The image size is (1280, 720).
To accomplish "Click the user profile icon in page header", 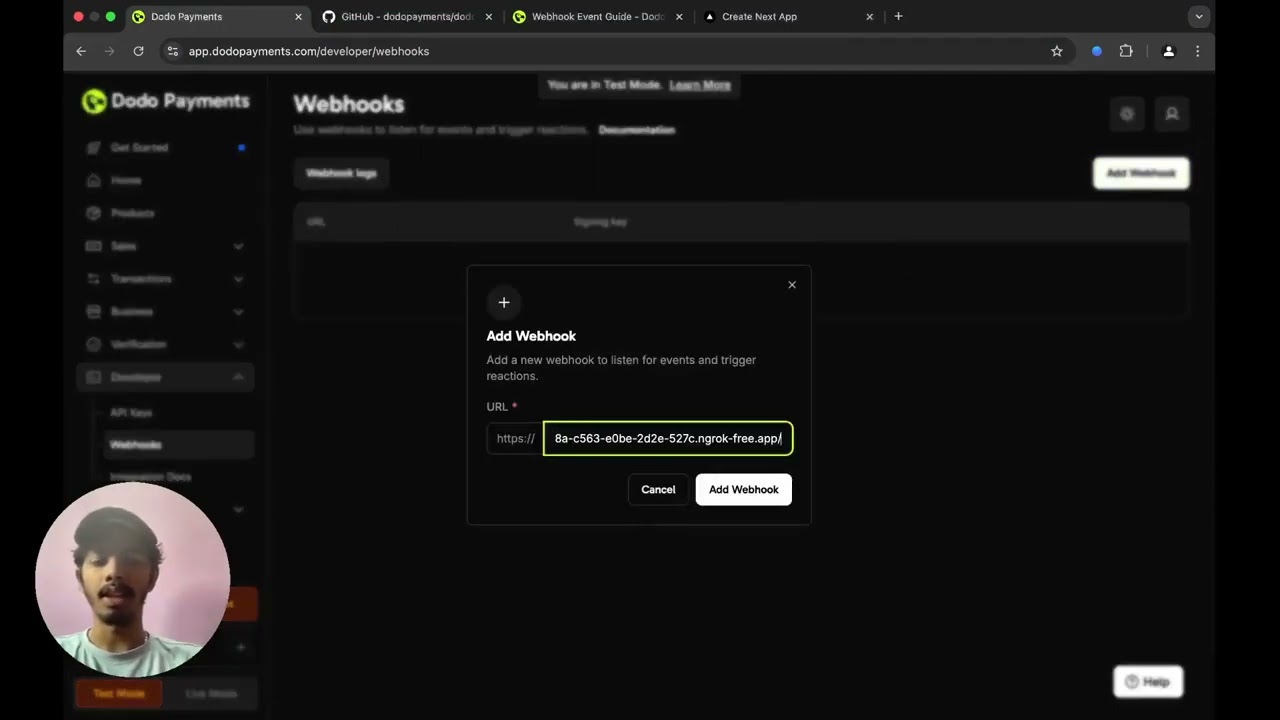I will (x=1172, y=114).
